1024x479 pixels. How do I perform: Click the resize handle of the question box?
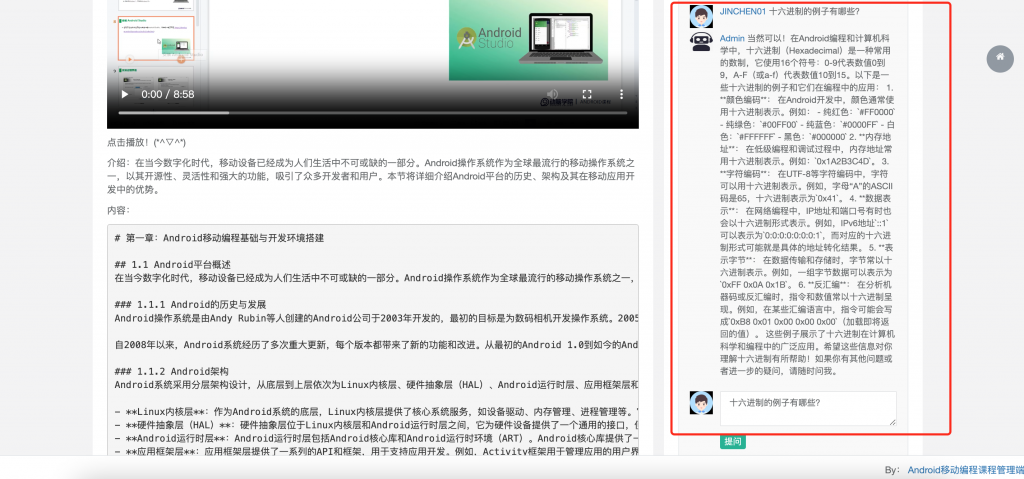tap(892, 423)
